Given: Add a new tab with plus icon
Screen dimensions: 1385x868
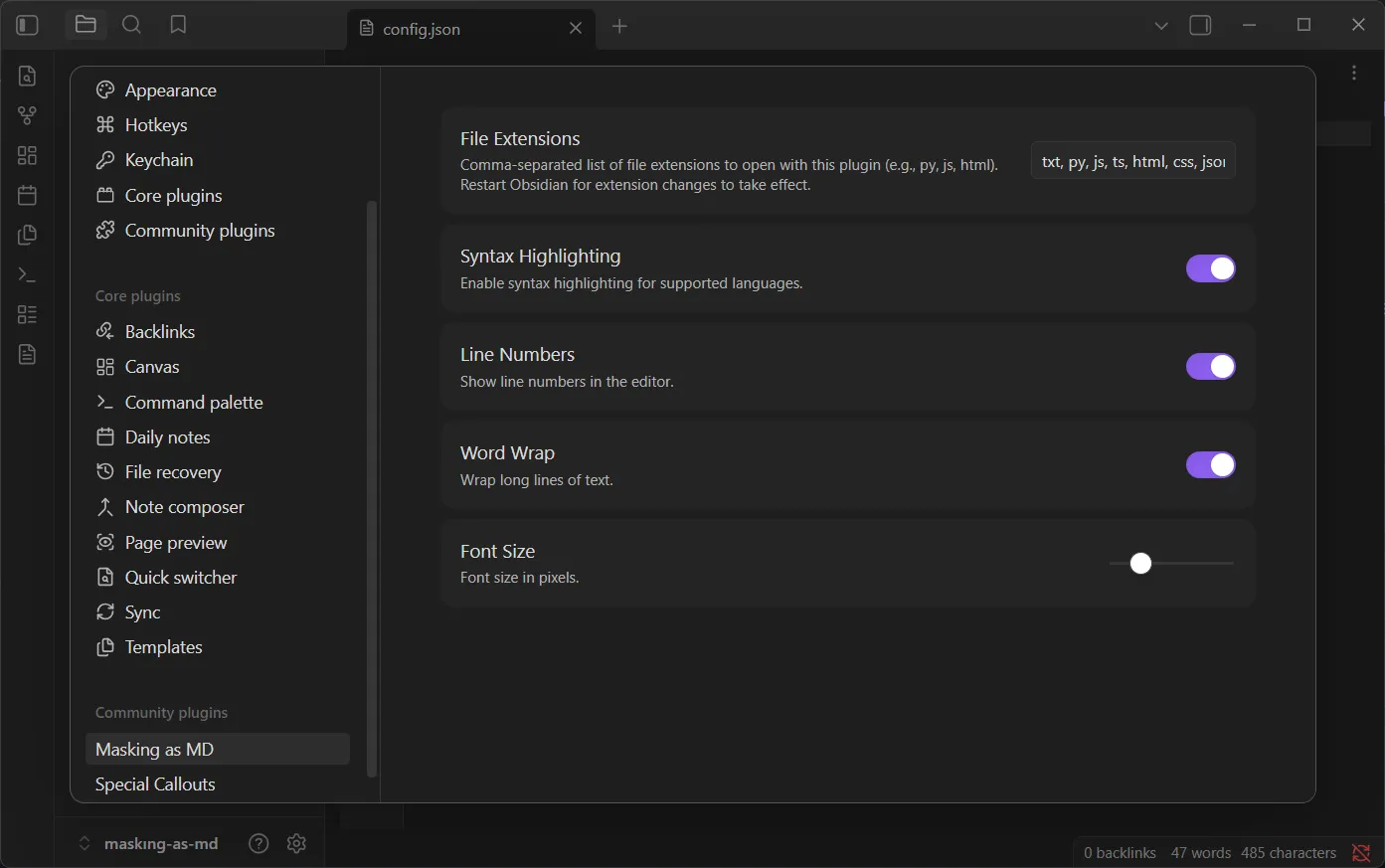Looking at the screenshot, I should 619,26.
